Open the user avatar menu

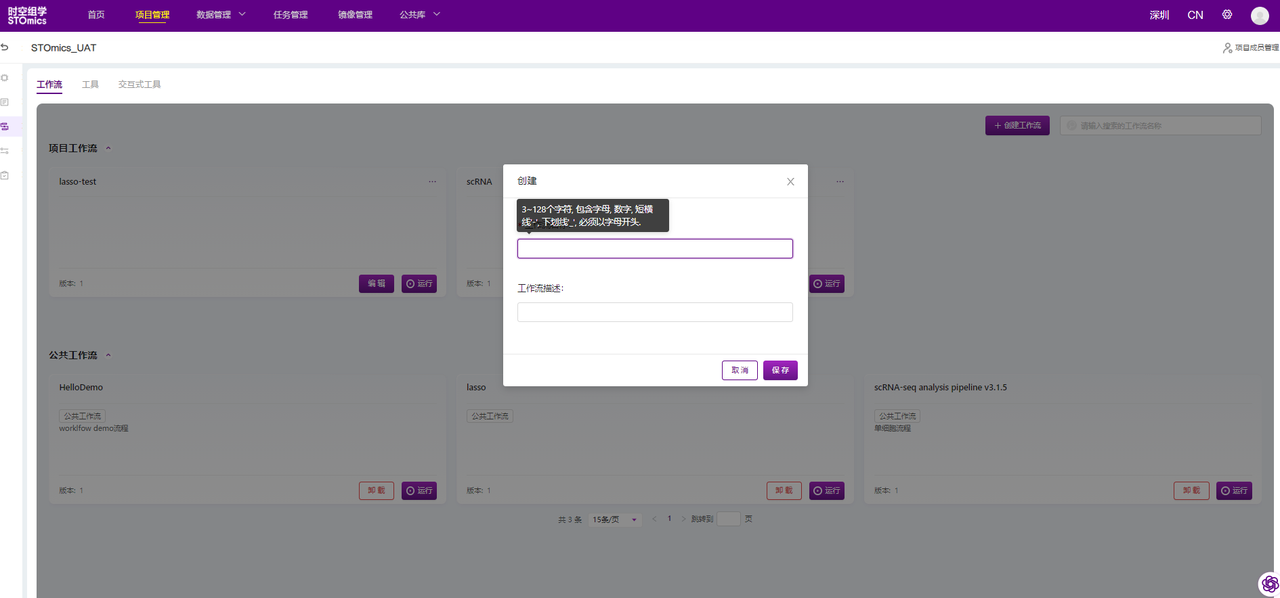click(x=1259, y=15)
